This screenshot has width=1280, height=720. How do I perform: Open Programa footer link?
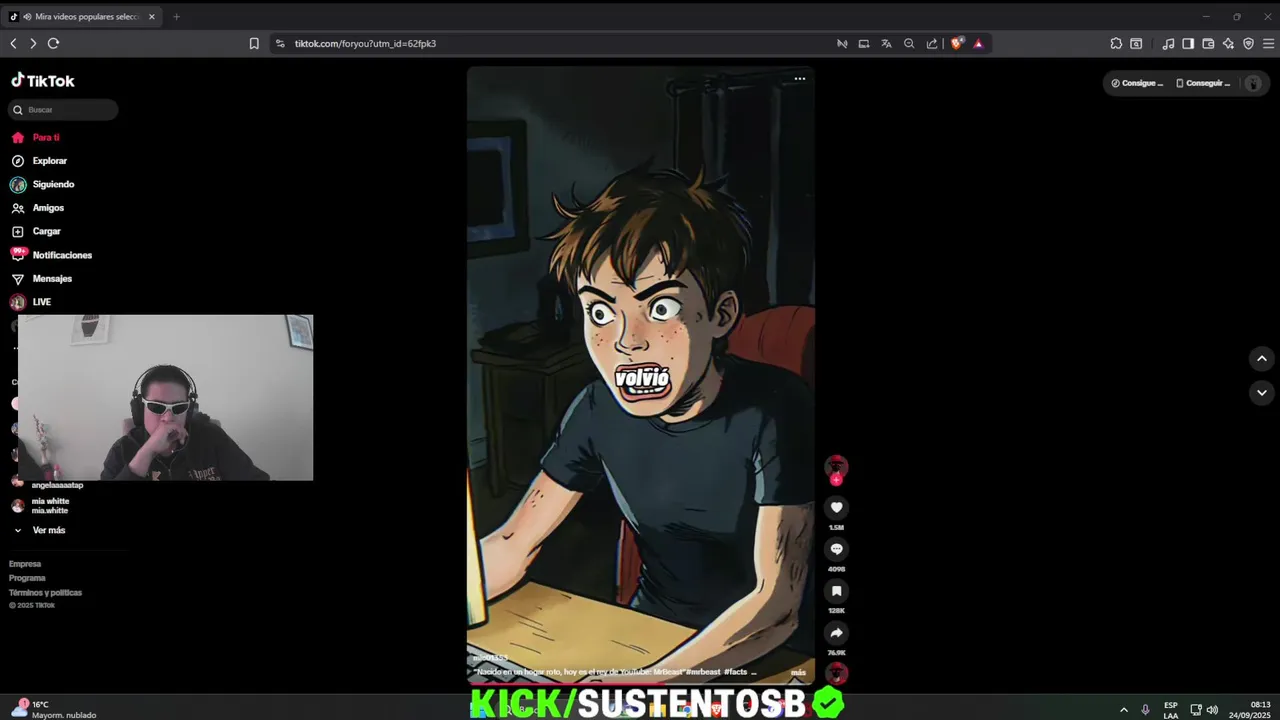coord(27,578)
